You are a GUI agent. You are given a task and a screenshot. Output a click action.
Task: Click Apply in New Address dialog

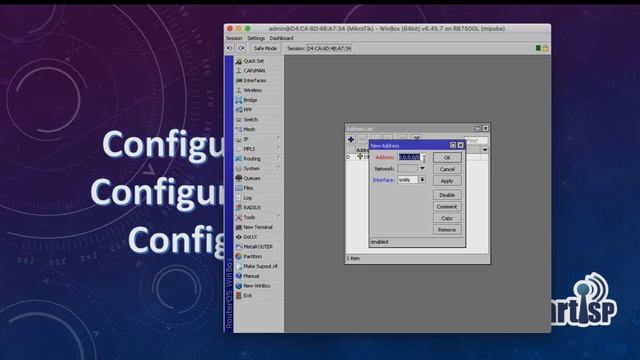(x=447, y=181)
